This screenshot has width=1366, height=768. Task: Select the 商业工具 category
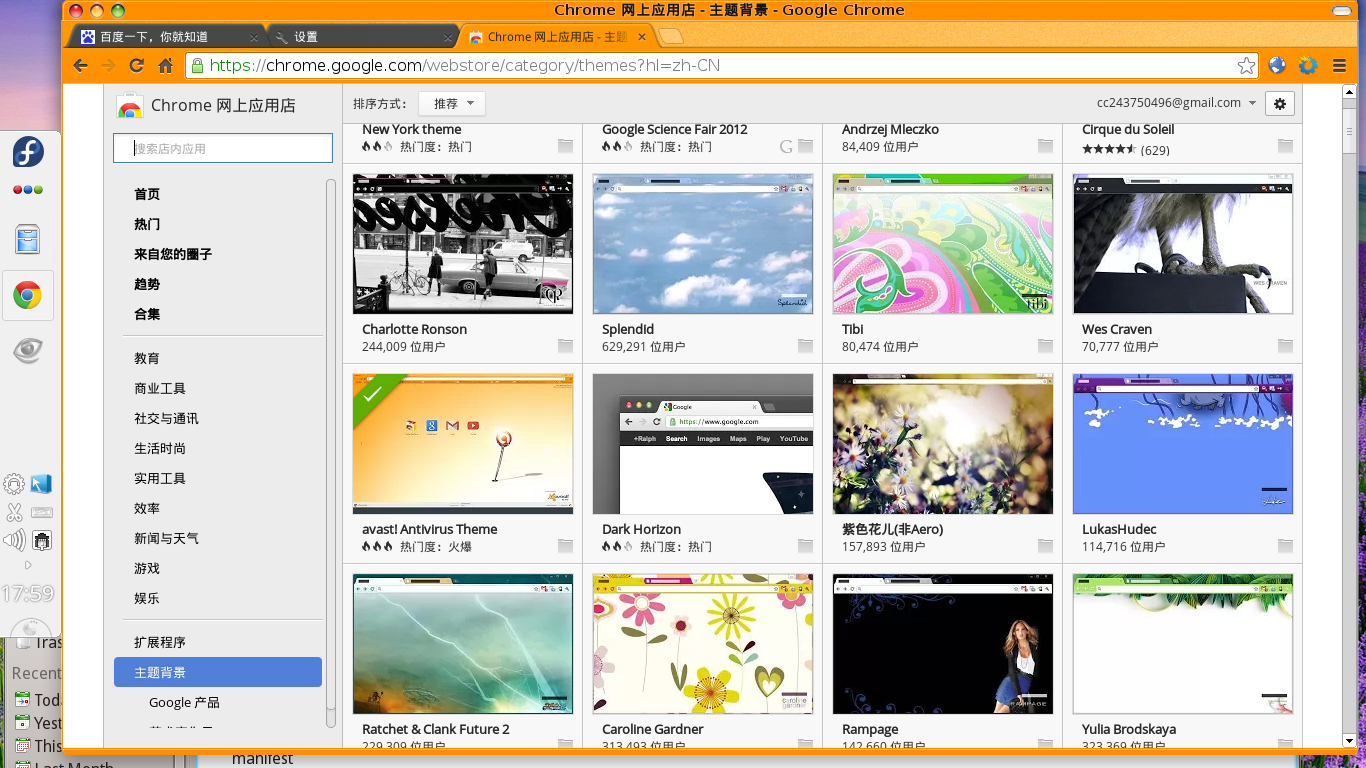[160, 388]
